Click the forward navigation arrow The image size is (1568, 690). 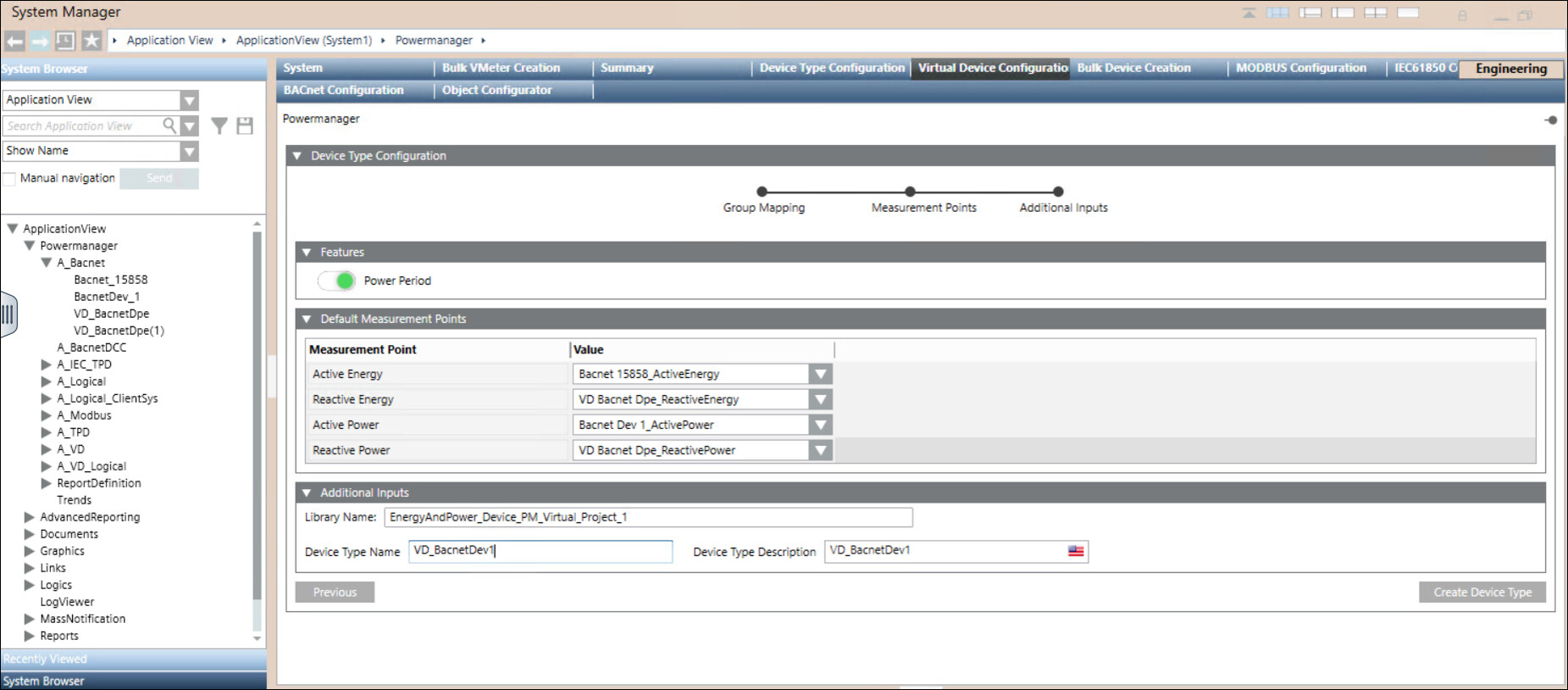tap(40, 41)
